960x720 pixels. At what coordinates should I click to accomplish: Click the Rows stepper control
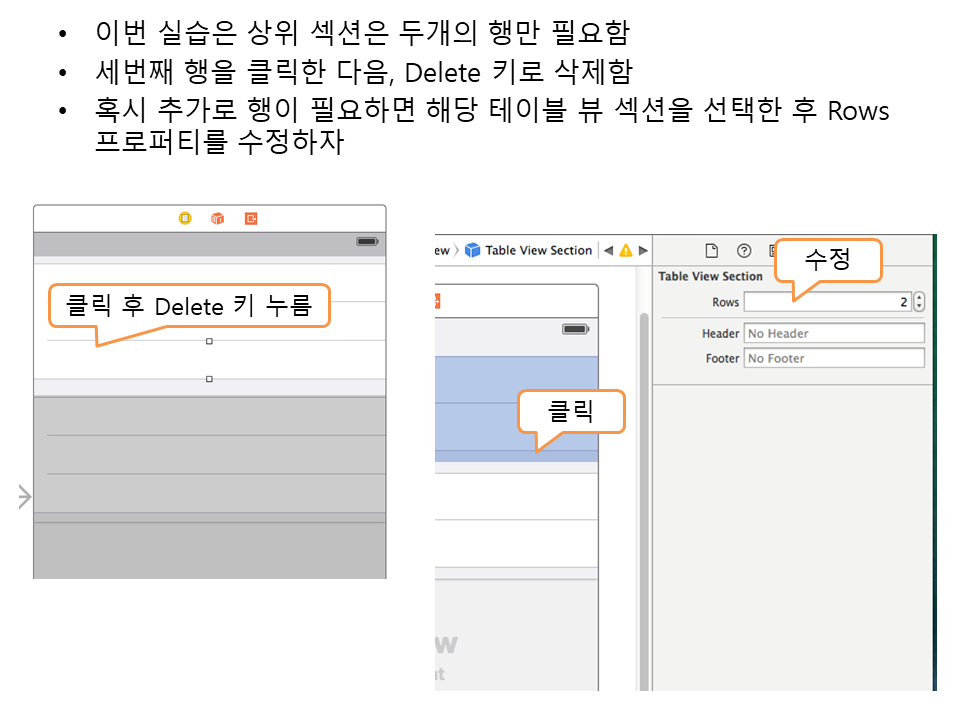[x=919, y=302]
